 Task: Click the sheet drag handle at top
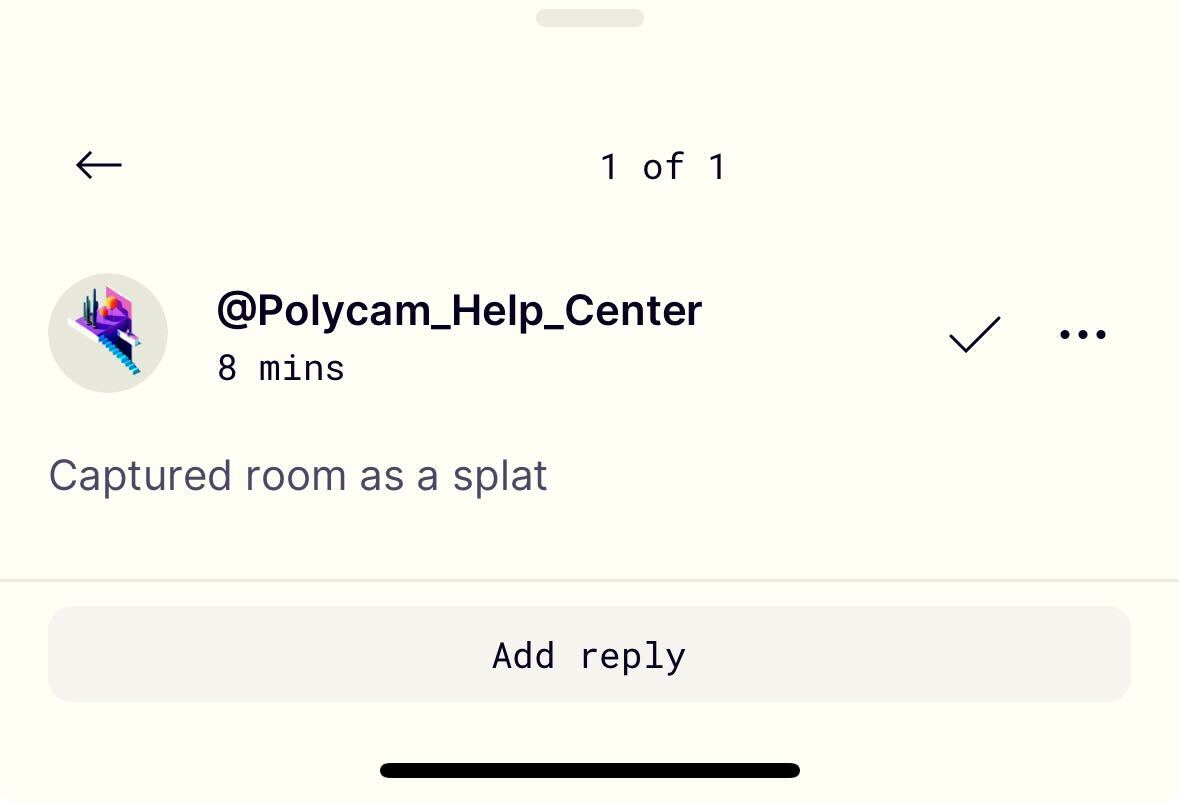590,18
